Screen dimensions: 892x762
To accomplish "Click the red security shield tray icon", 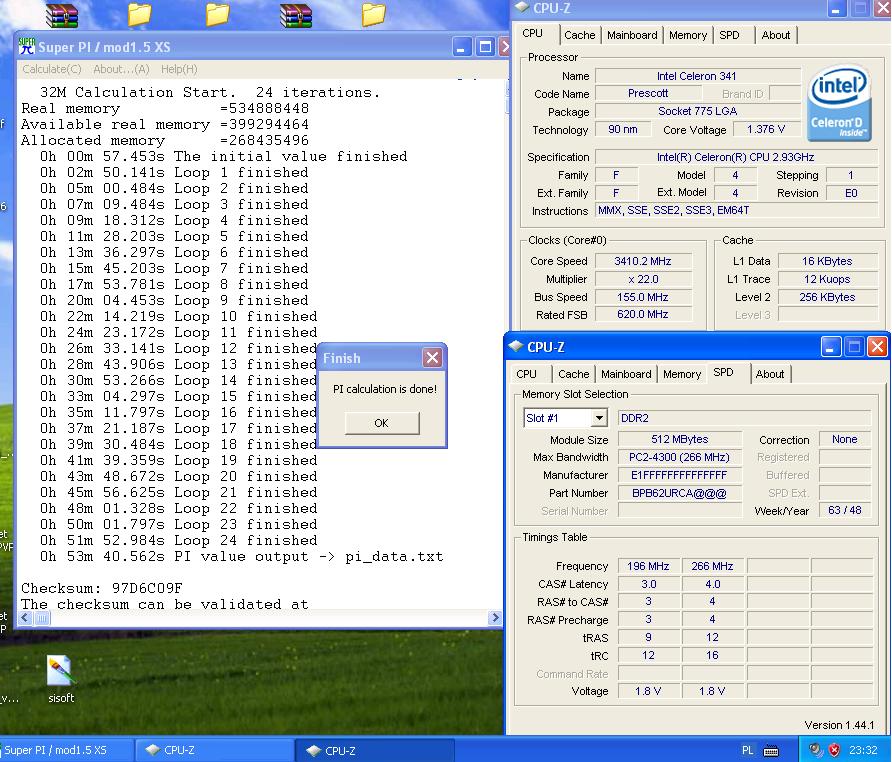I will point(834,750).
